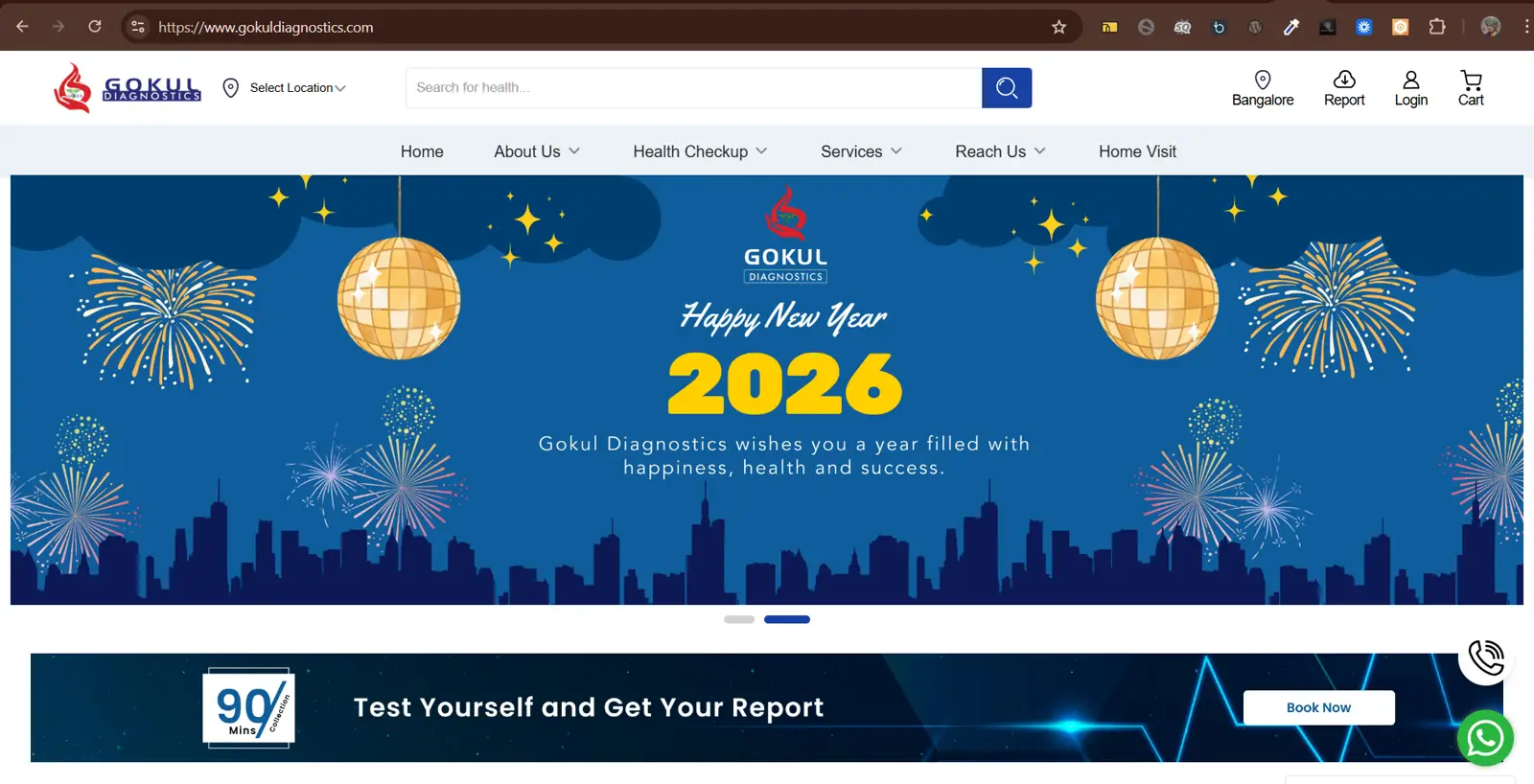Click the Book Now button
1534x784 pixels.
(1319, 707)
